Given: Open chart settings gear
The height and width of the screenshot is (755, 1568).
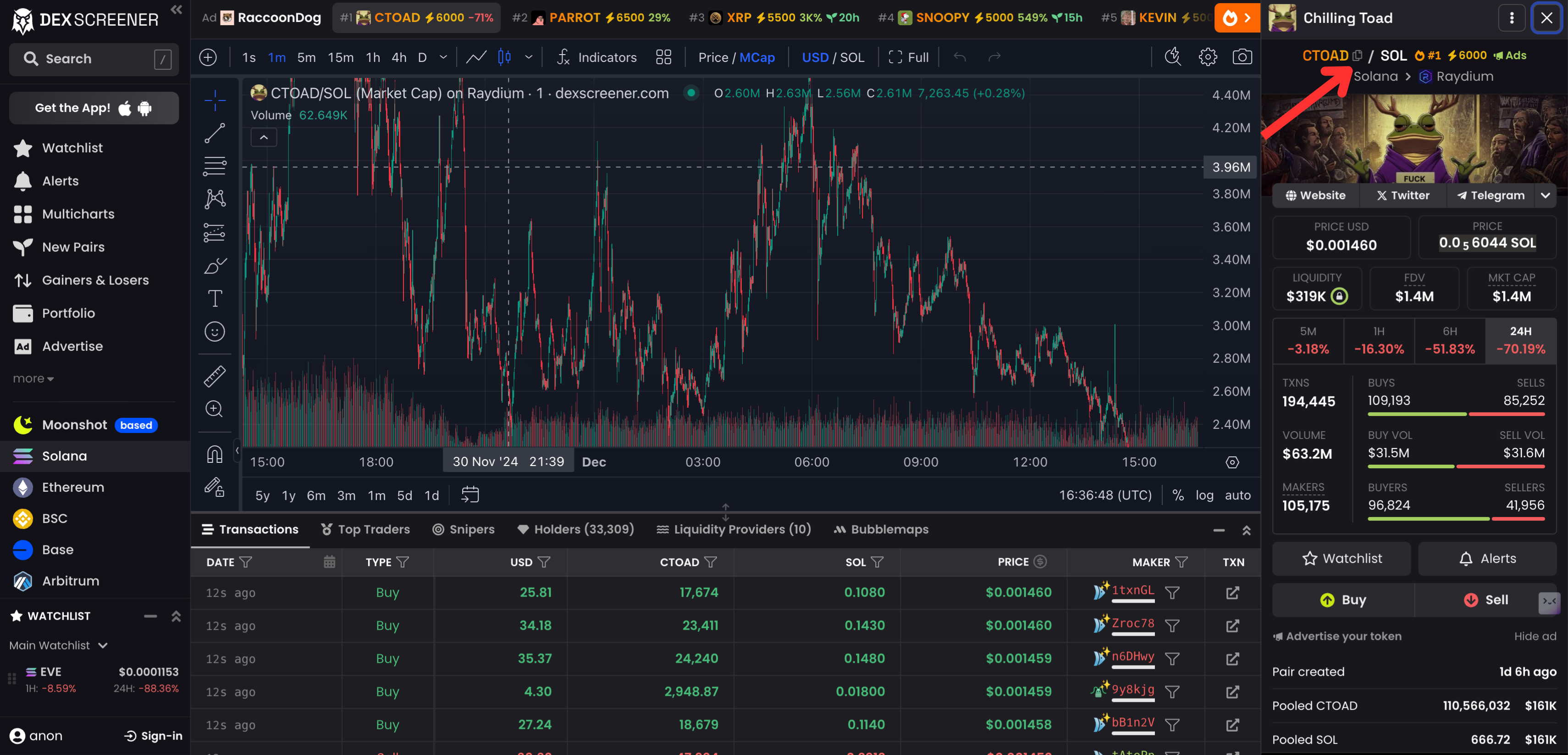Looking at the screenshot, I should tap(1208, 57).
